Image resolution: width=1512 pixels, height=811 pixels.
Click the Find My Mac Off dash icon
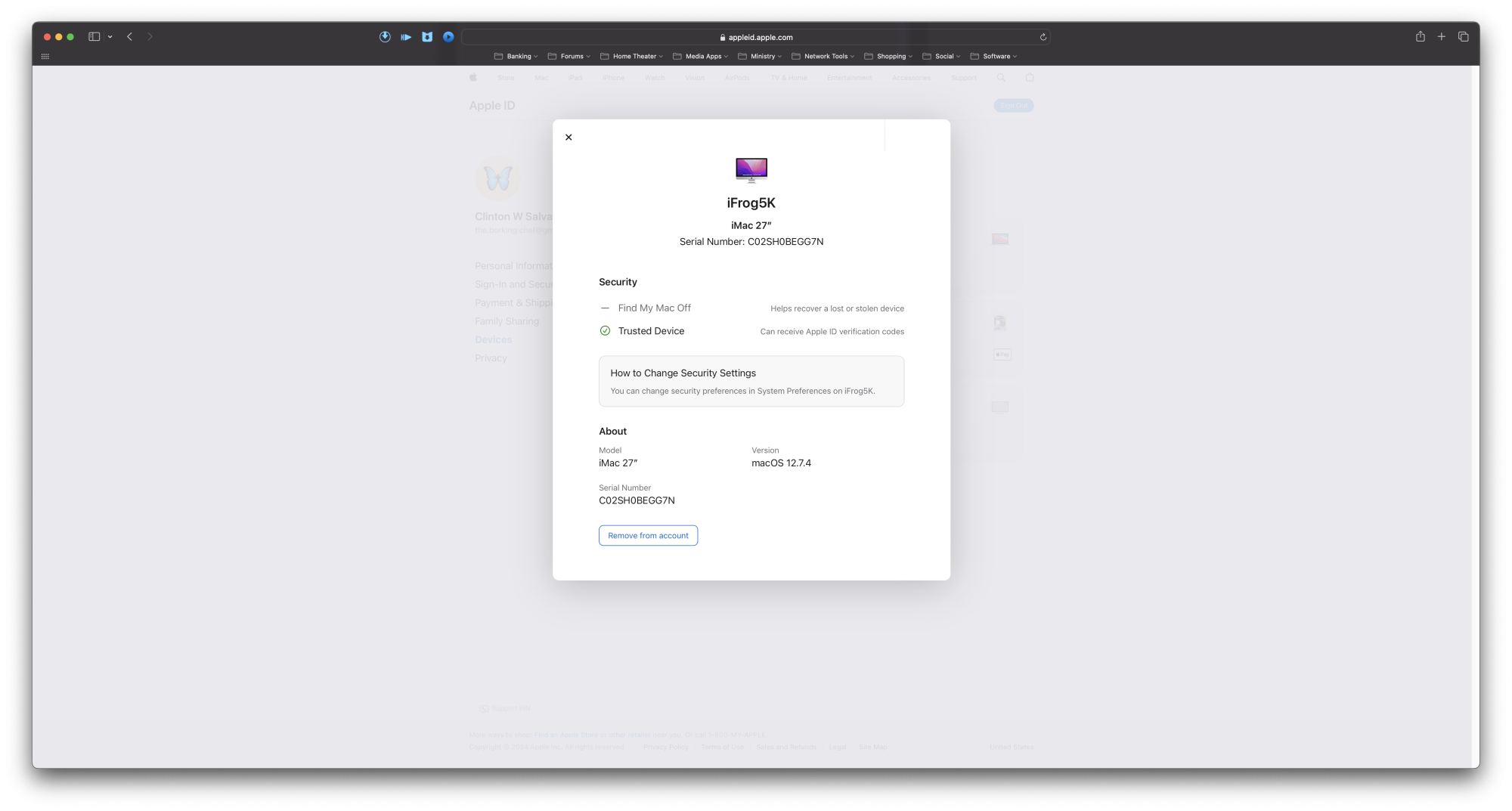click(x=605, y=308)
